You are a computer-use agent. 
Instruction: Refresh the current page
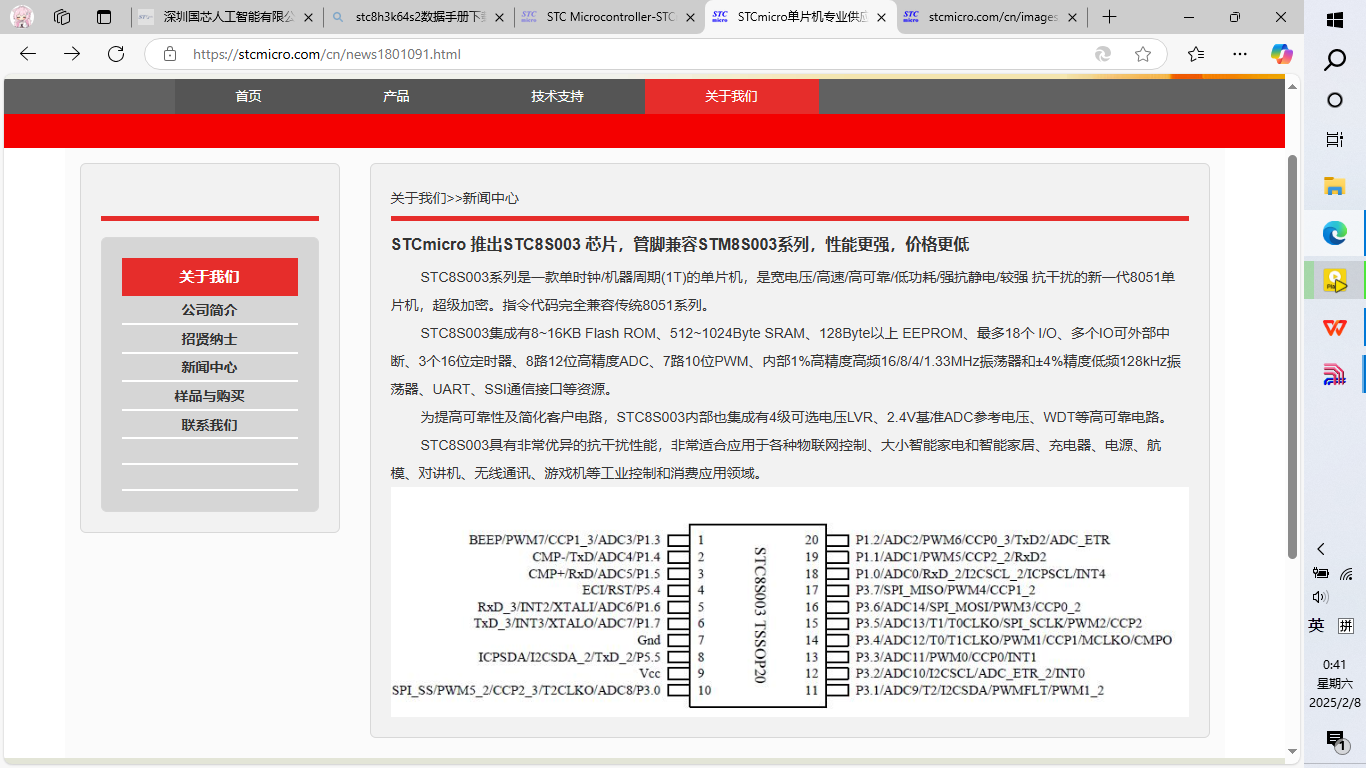116,54
